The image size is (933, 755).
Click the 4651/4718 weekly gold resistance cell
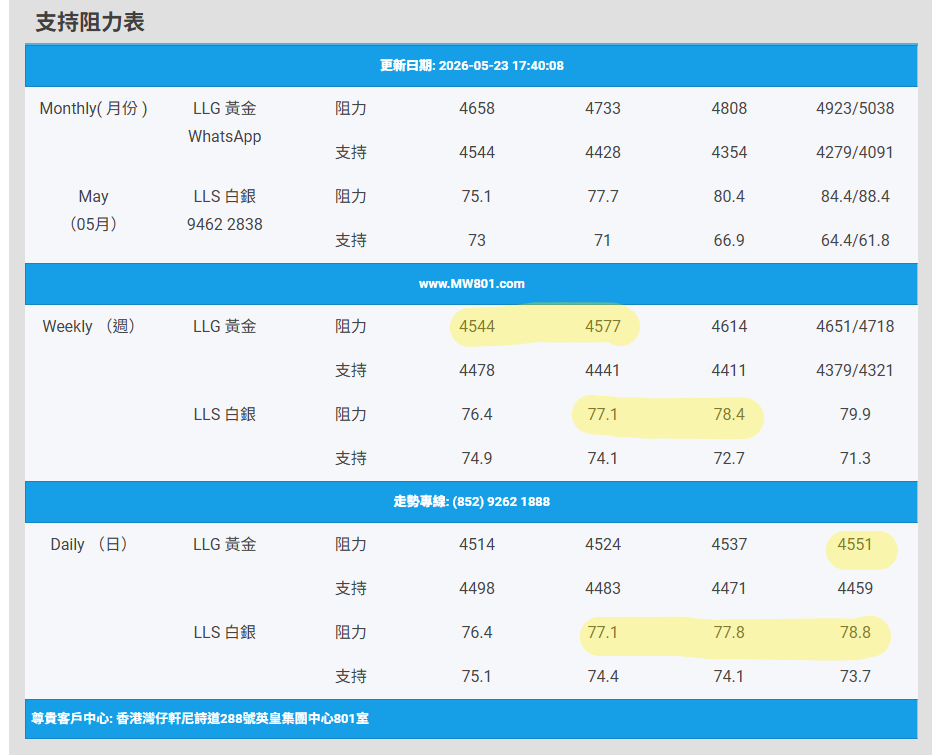click(x=855, y=326)
